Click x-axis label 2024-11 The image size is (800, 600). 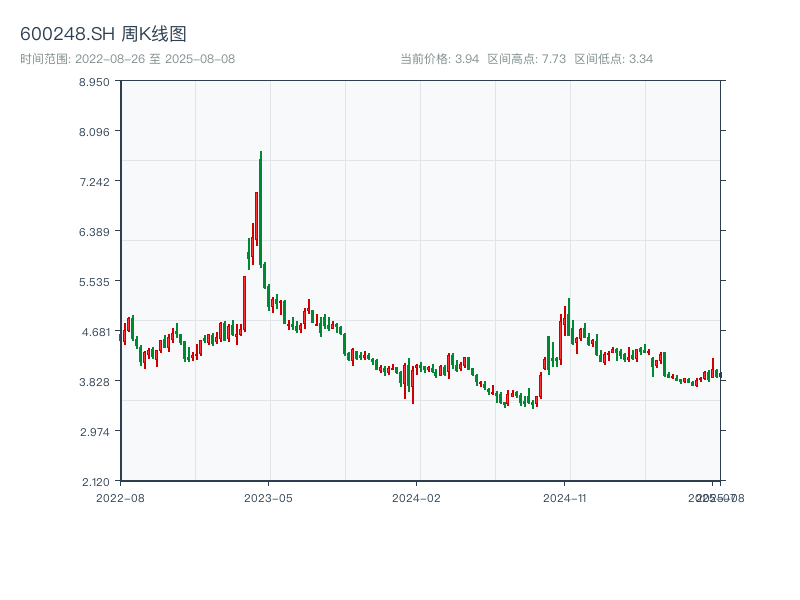coord(564,498)
